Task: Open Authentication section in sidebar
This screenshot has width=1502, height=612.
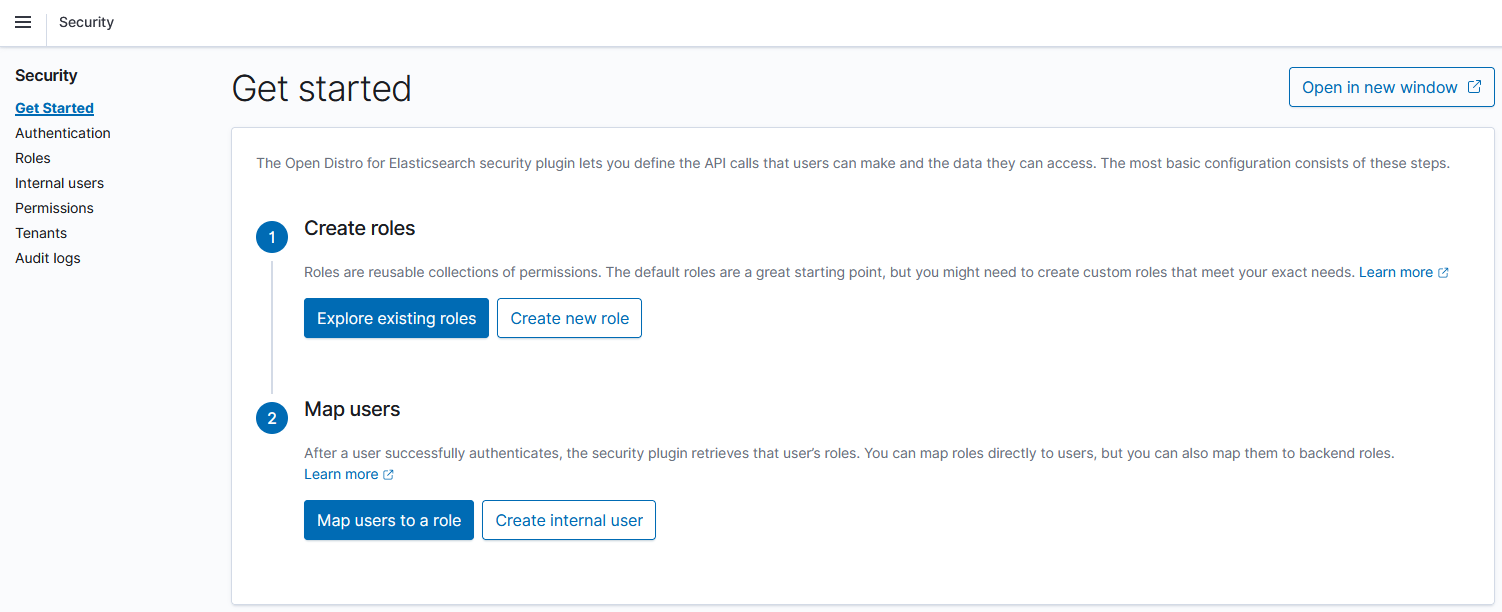Action: 63,133
